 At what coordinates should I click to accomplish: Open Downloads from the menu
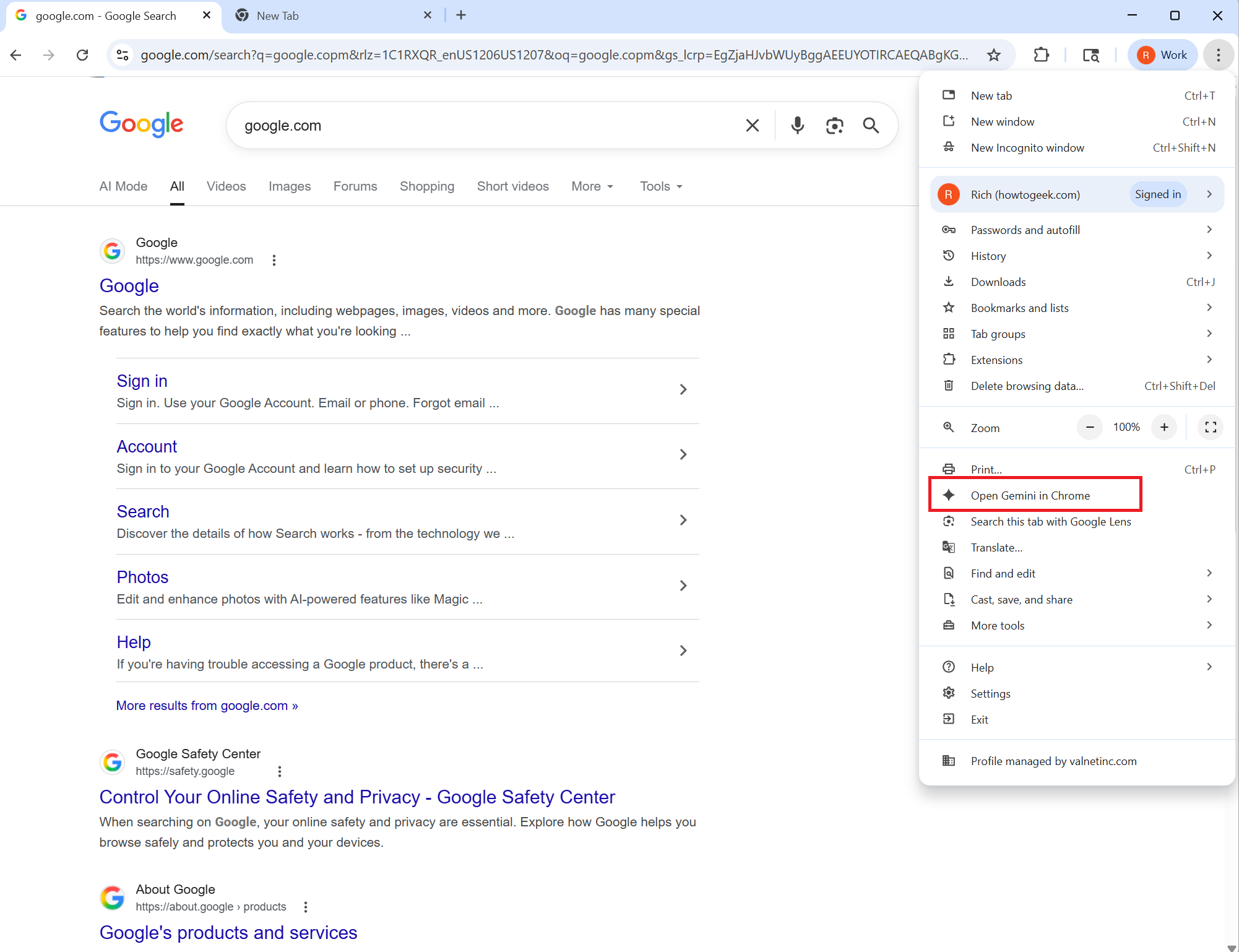tap(1077, 282)
